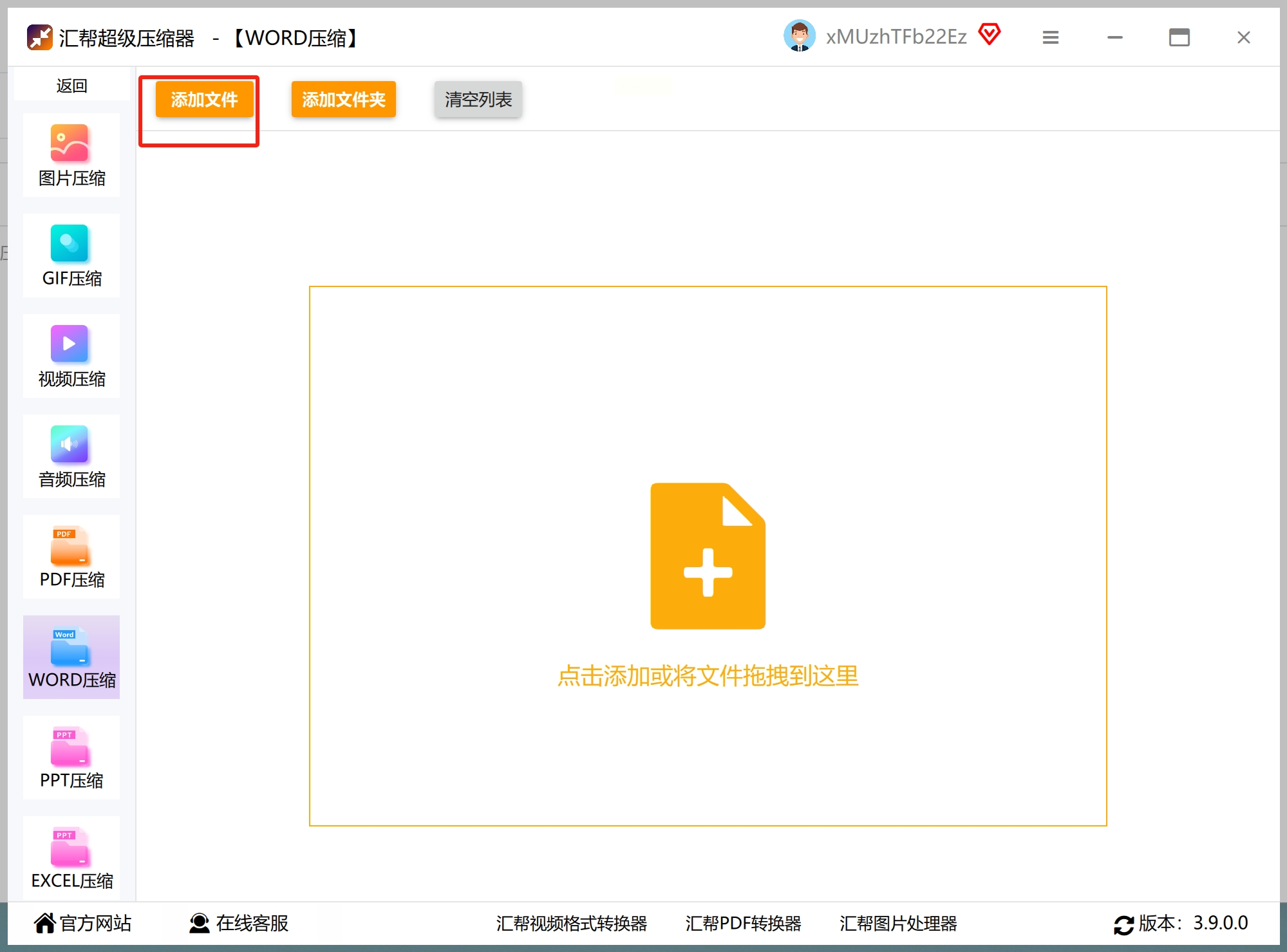The height and width of the screenshot is (952, 1287).
Task: Click the user avatar picture
Action: point(799,36)
